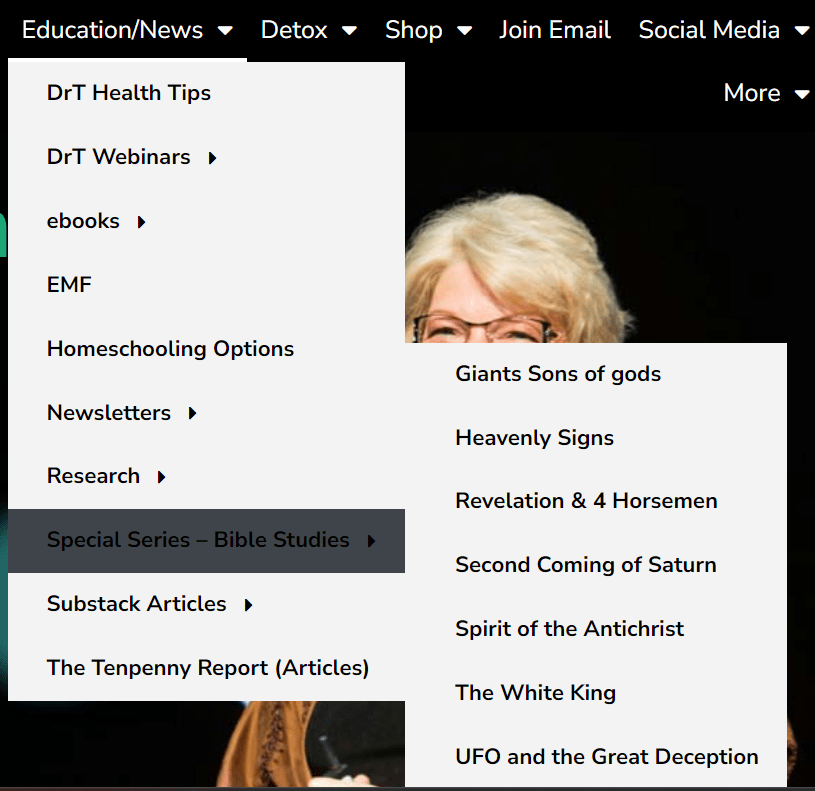The height and width of the screenshot is (791, 815).
Task: Expand the Substack Articles submenu arrow
Action: coord(248,605)
